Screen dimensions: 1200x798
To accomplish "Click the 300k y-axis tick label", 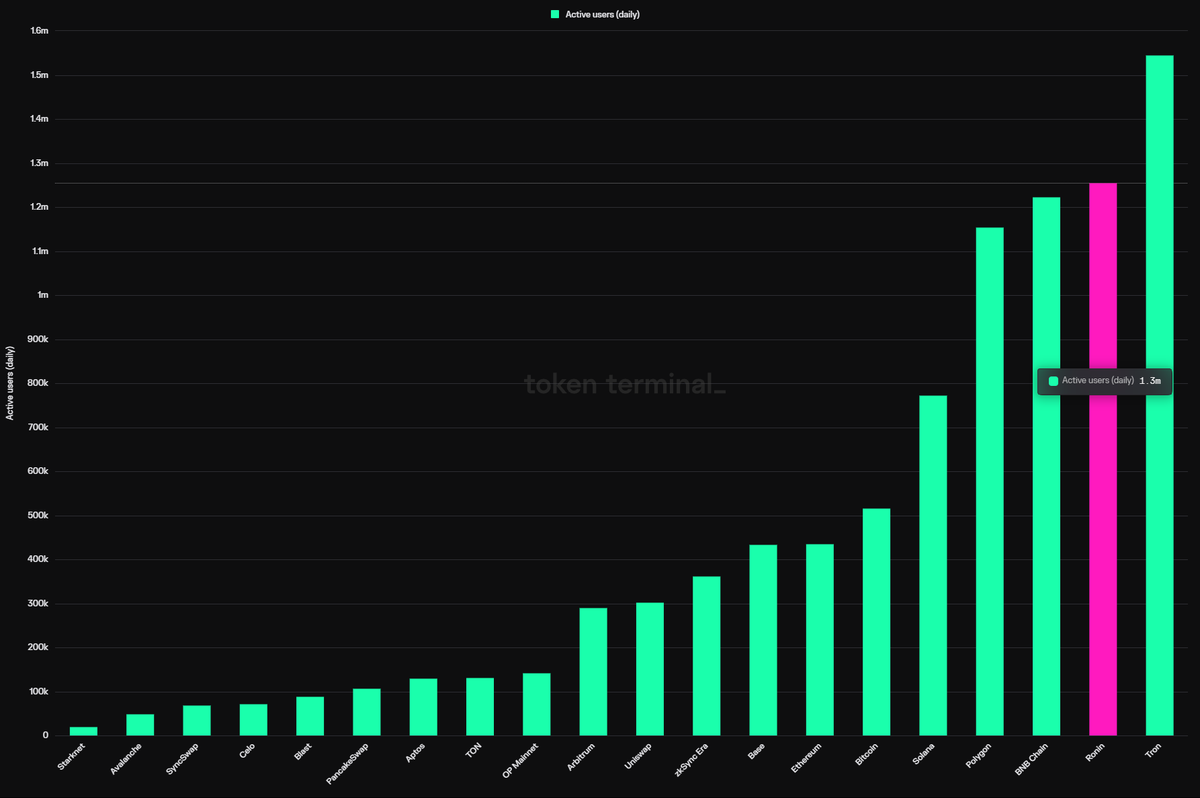I will click(x=39, y=603).
